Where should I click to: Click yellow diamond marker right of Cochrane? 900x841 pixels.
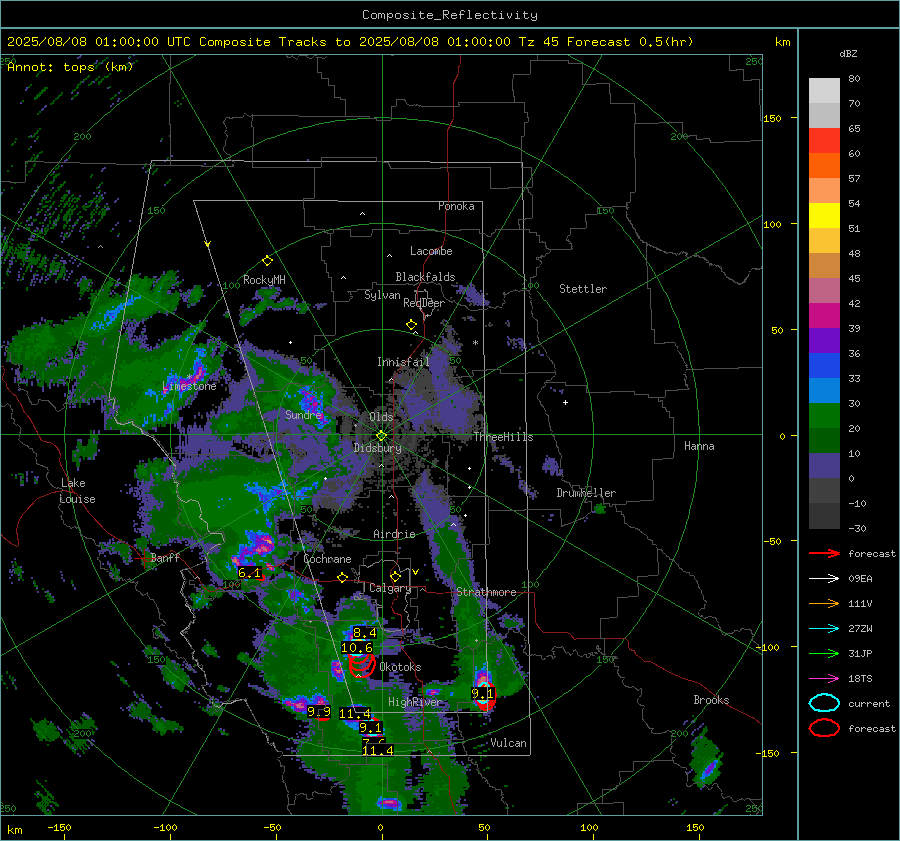pyautogui.click(x=343, y=578)
